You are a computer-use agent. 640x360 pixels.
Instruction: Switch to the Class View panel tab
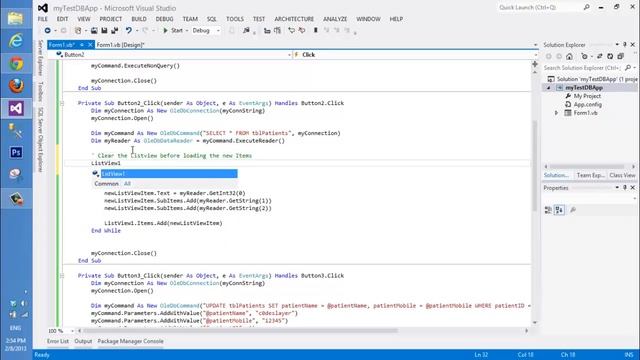pyautogui.click(x=622, y=175)
